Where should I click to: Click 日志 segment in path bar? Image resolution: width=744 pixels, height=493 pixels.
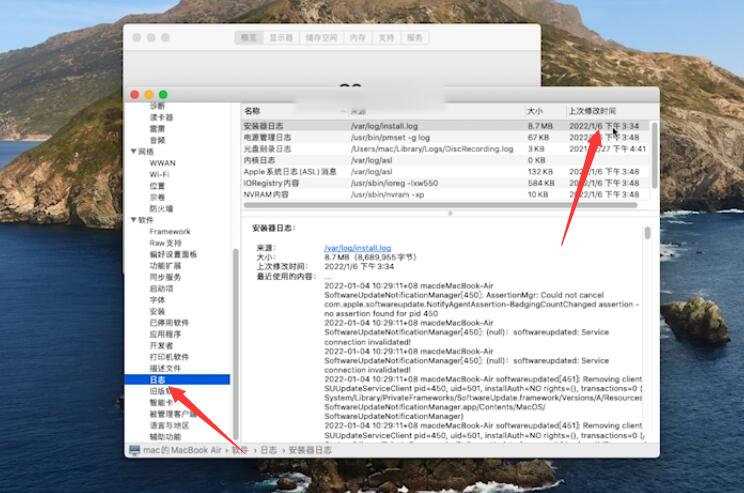269,450
